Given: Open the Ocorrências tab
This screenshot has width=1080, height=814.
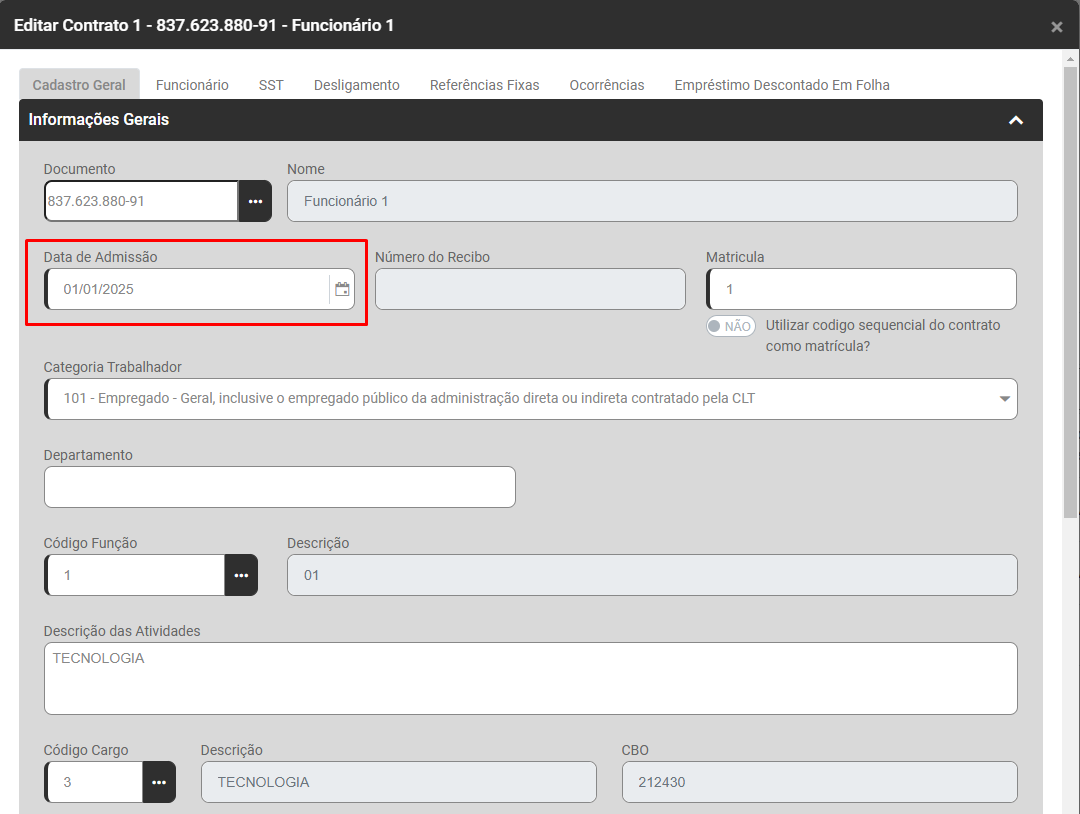Looking at the screenshot, I should pos(606,85).
